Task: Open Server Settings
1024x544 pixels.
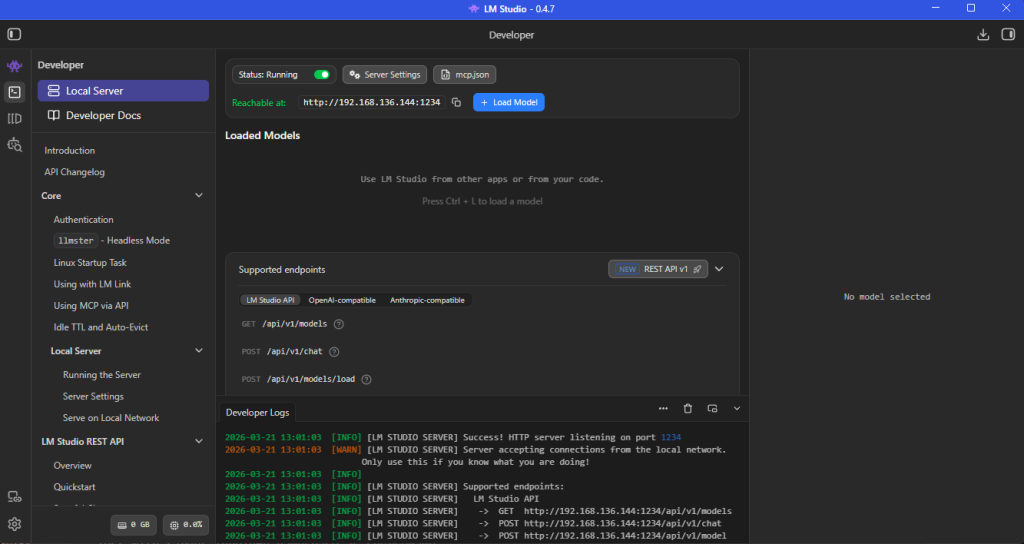Action: pyautogui.click(x=385, y=75)
